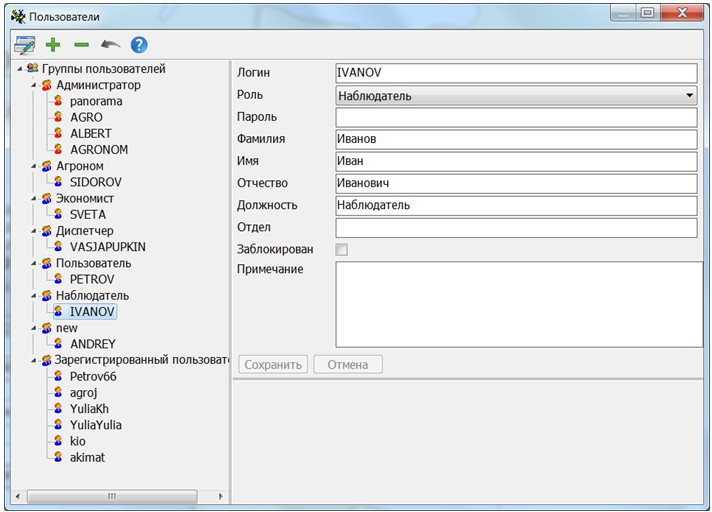Screen dimensions: 712x512
Task: Toggle the Заблокирован checkbox
Action: [342, 249]
